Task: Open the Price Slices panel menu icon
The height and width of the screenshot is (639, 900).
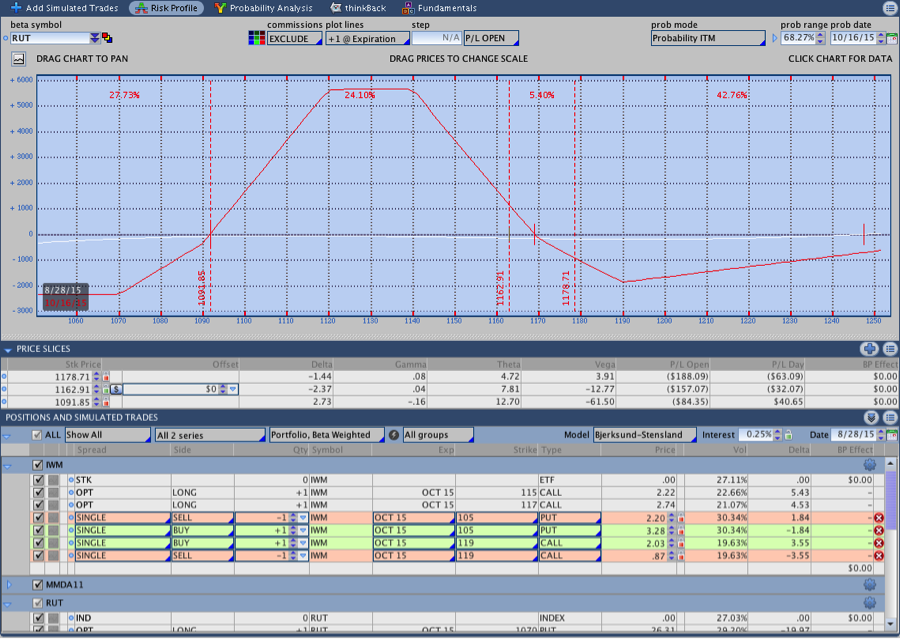Action: tap(888, 349)
